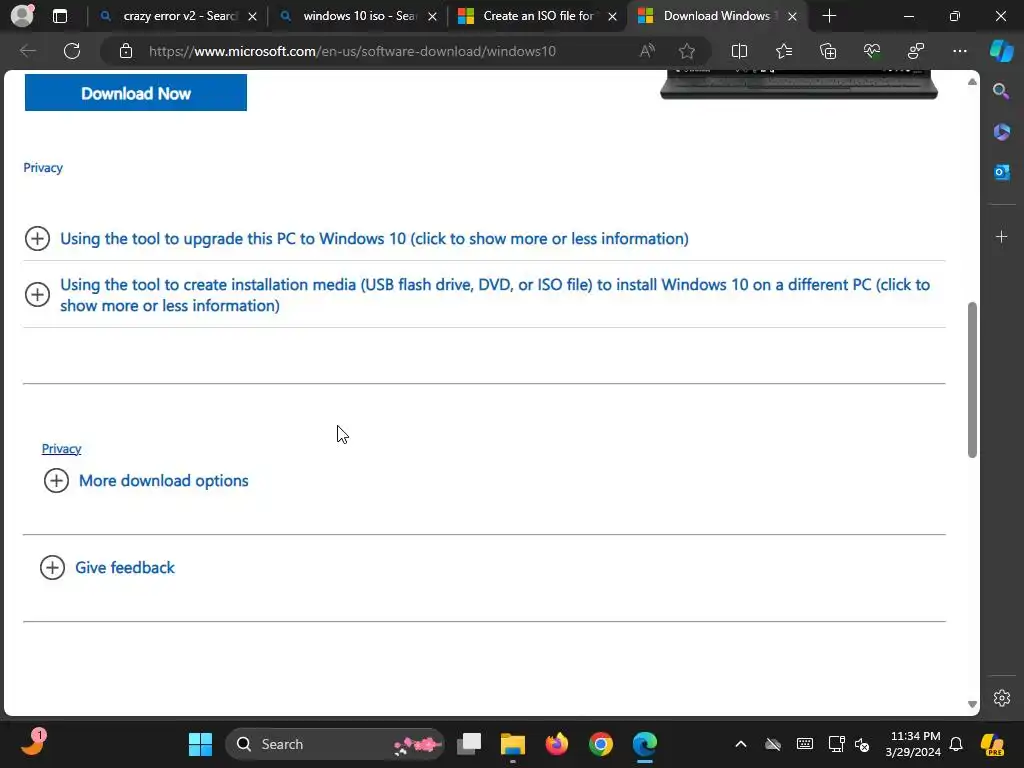Open Microsoft 365 sidebar app

pos(1001,132)
